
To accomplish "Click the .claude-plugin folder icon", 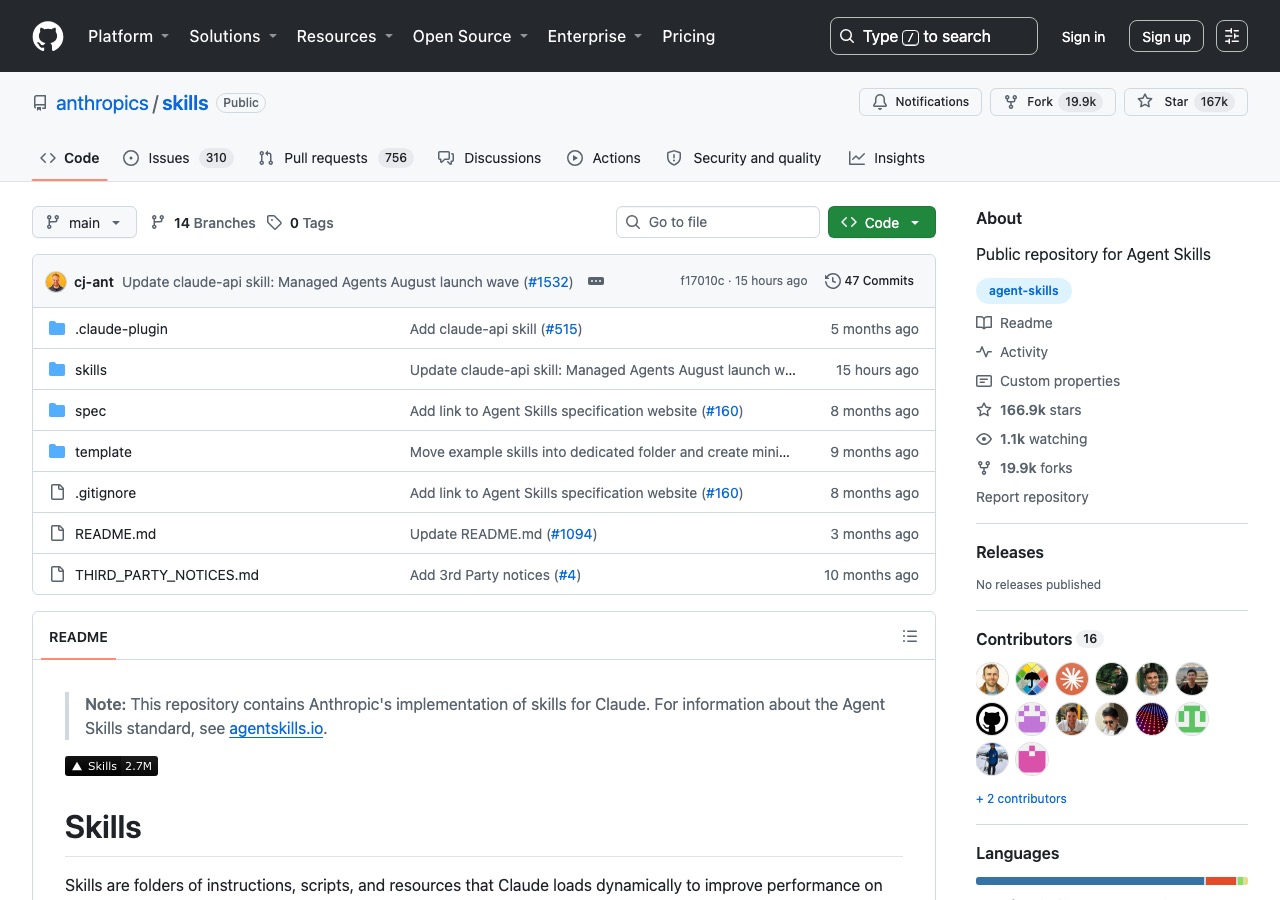I will coord(57,329).
